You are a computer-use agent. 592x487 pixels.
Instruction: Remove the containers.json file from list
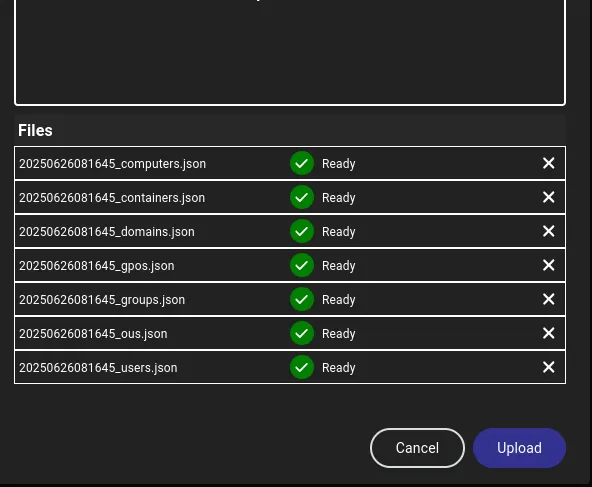click(x=548, y=197)
